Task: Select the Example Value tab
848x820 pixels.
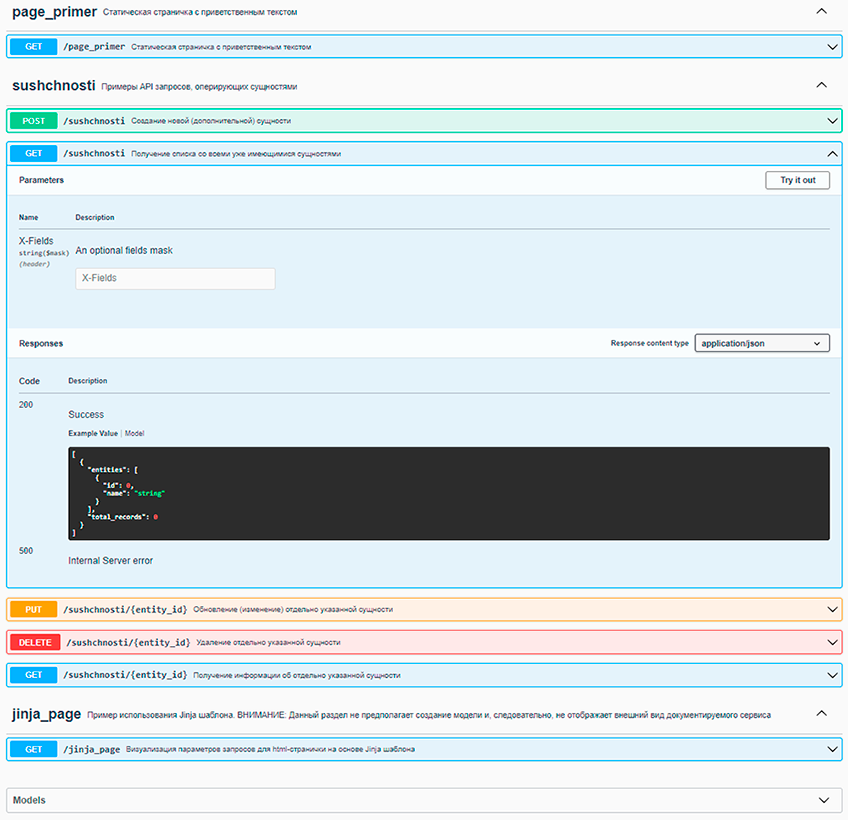Action: tap(93, 434)
